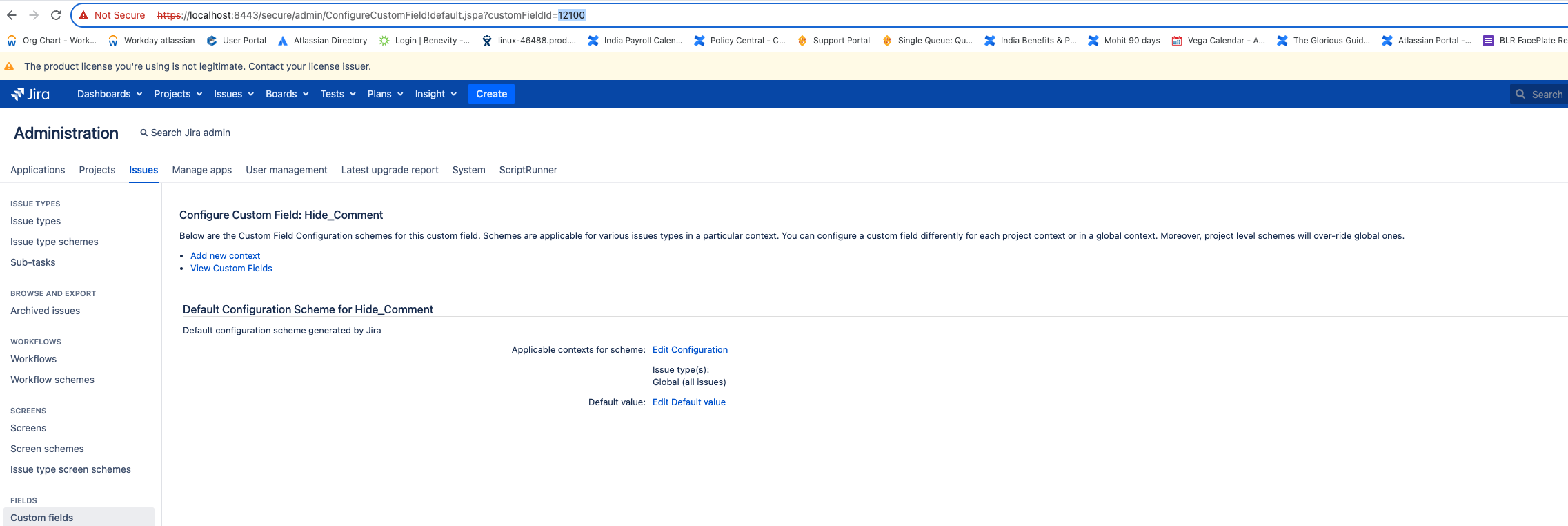Expand the Dashboards dropdown menu
Image resolution: width=1568 pixels, height=526 pixels.
(110, 94)
